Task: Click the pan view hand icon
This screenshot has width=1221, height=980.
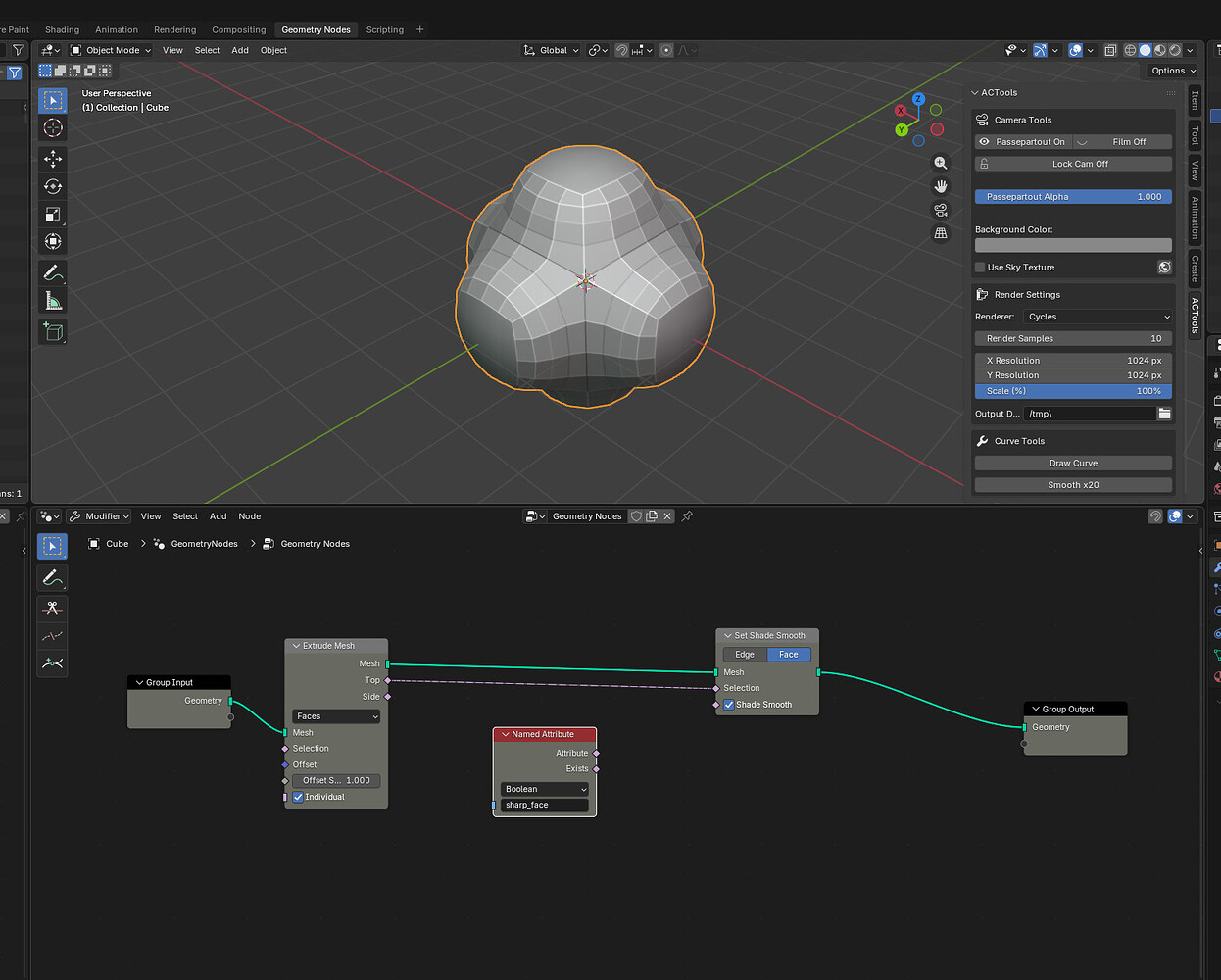Action: click(x=941, y=186)
